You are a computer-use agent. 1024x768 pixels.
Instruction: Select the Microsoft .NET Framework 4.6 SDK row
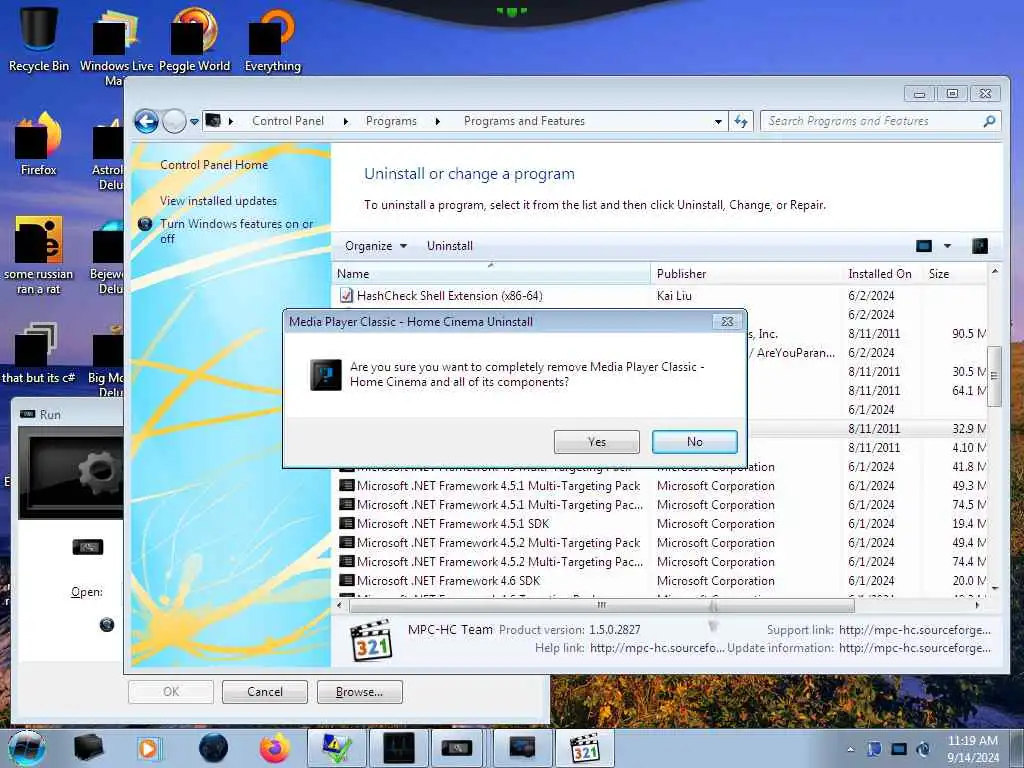(x=662, y=581)
